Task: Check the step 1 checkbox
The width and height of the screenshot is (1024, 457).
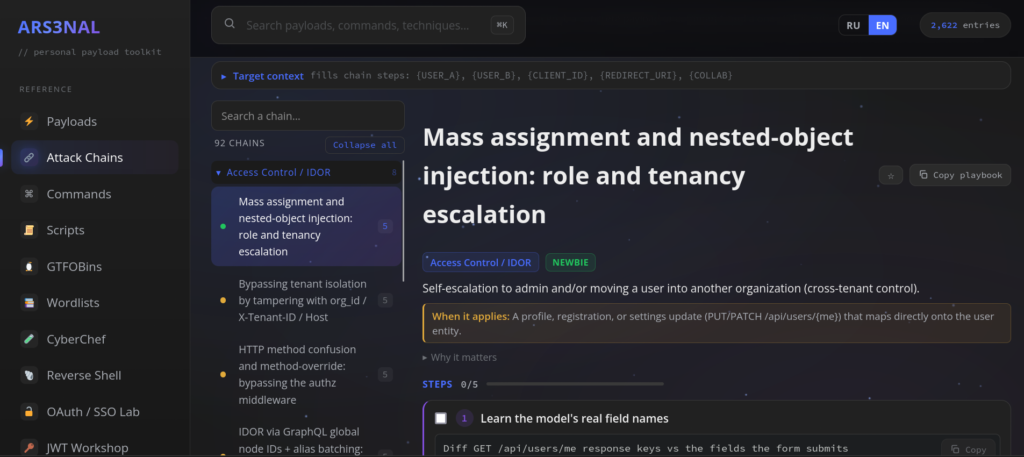Action: 441,418
